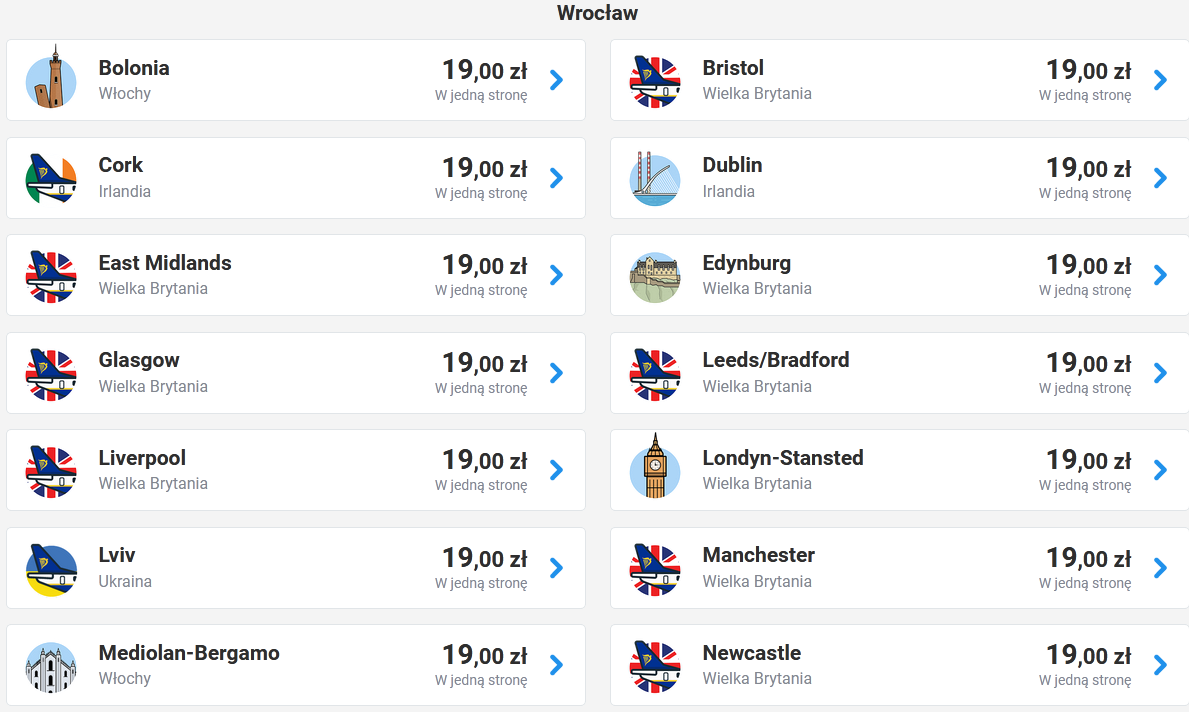Open the East Midlands row chevron arrow
The image size is (1189, 712).
[x=557, y=275]
